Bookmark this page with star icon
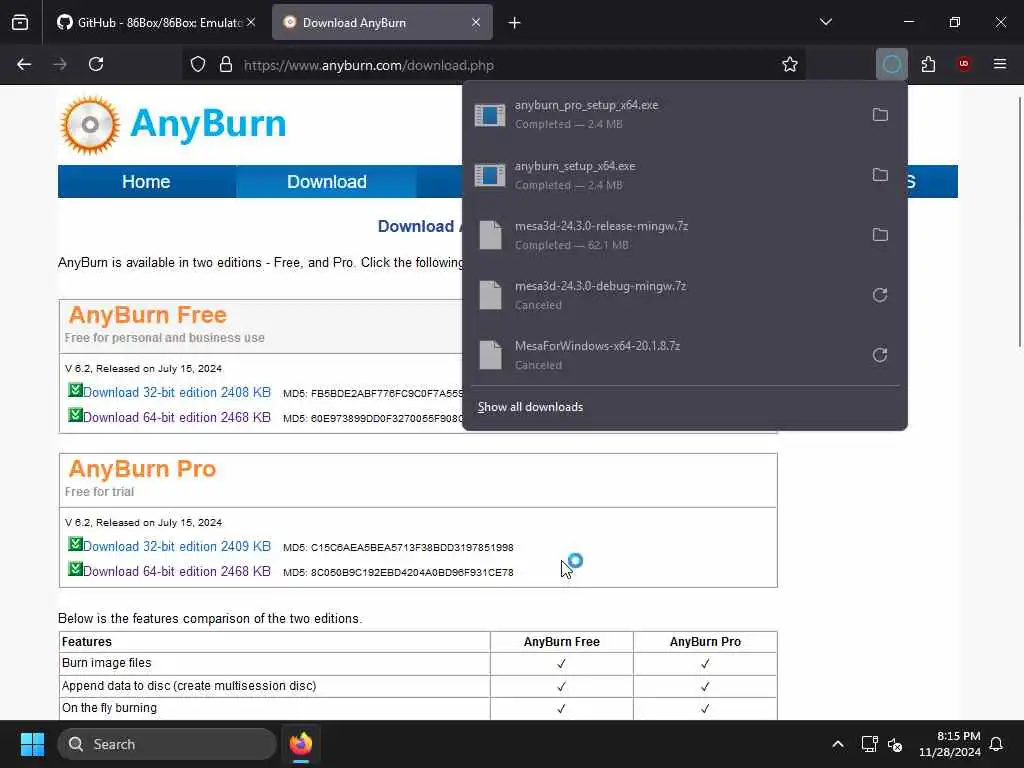The height and width of the screenshot is (768, 1024). [790, 64]
